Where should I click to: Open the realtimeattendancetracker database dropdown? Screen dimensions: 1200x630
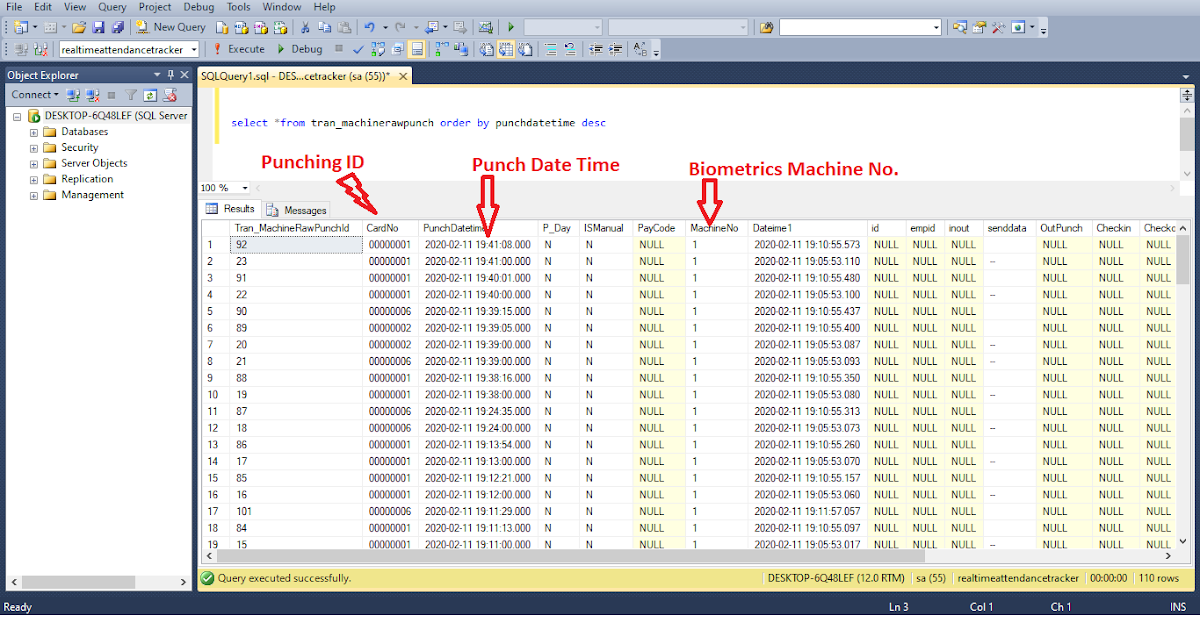pos(194,47)
